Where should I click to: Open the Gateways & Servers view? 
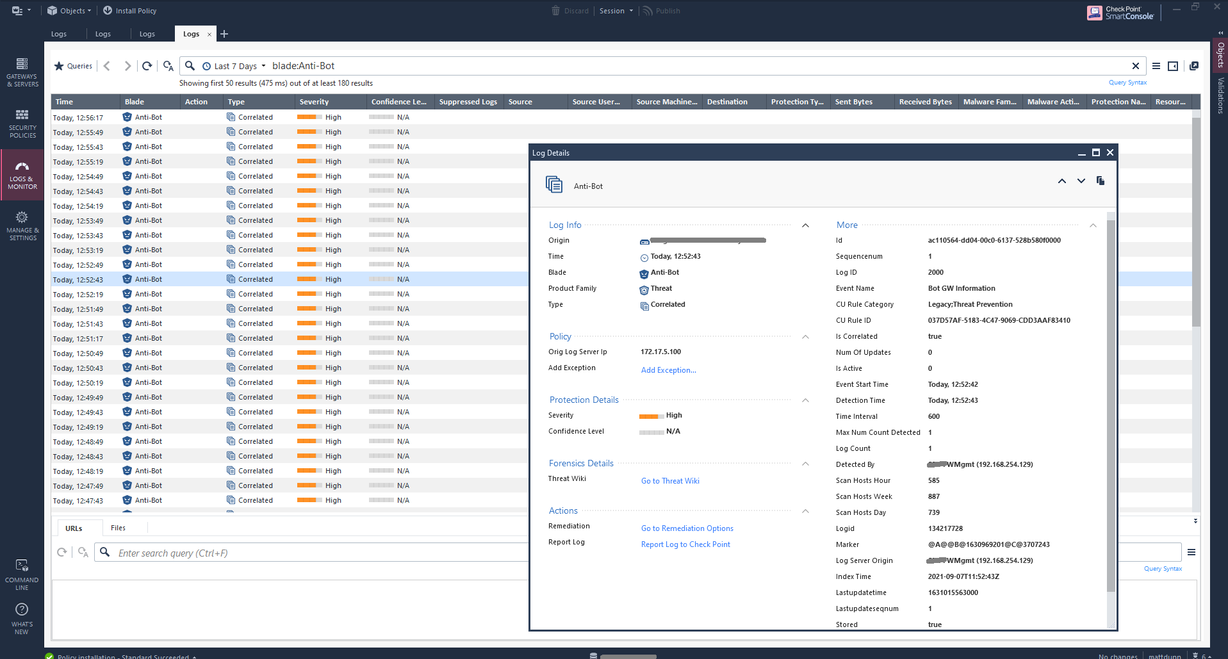(x=23, y=70)
